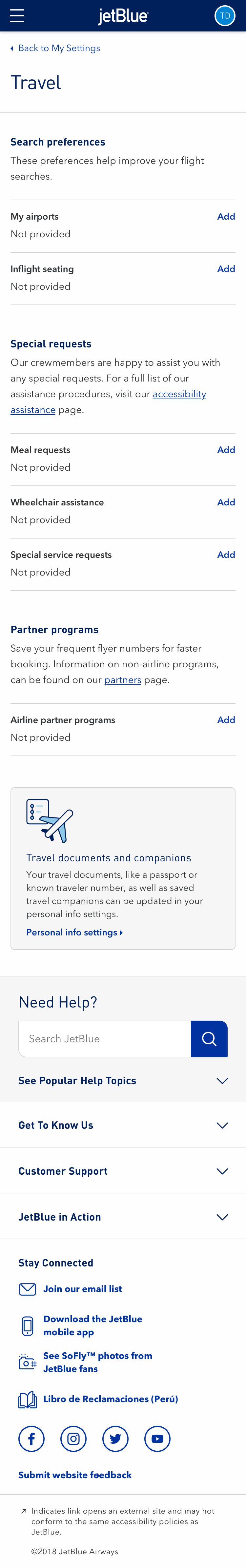Select the Instagram social icon
Viewport: 246px width, 1568px height.
click(73, 1439)
